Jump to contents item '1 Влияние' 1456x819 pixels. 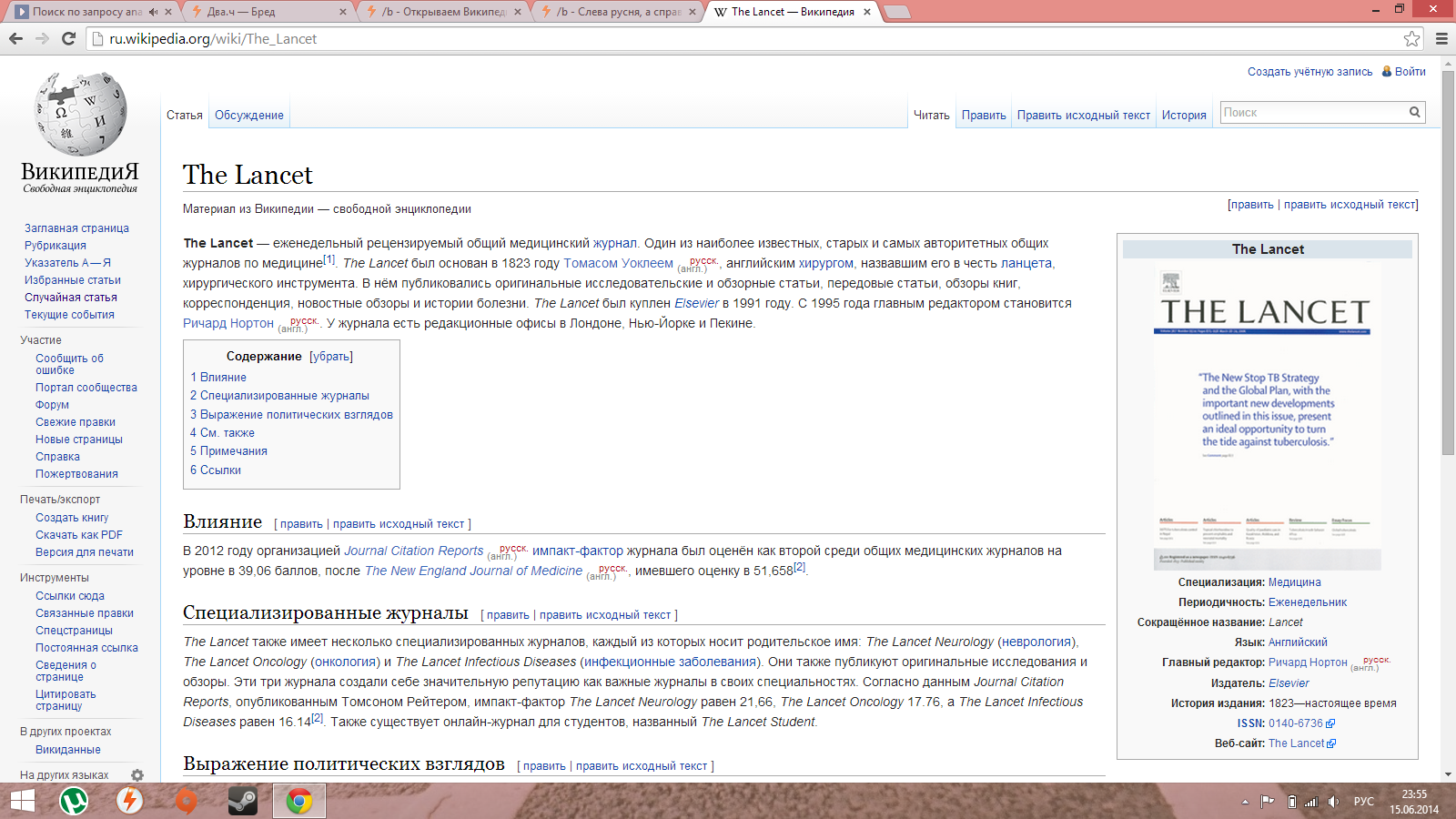pyautogui.click(x=218, y=378)
